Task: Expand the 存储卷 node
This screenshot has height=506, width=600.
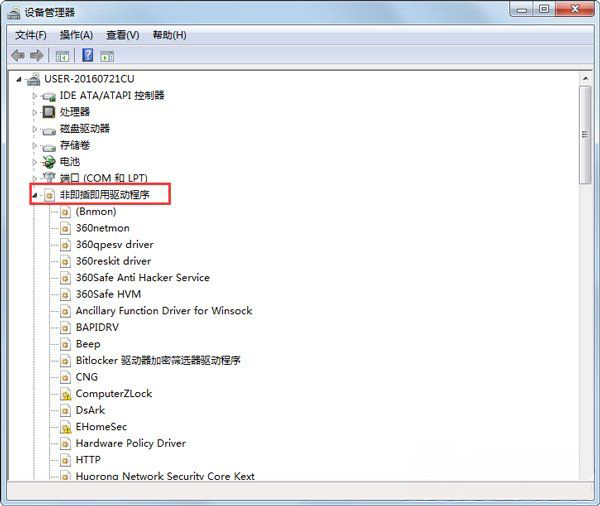Action: [x=34, y=145]
